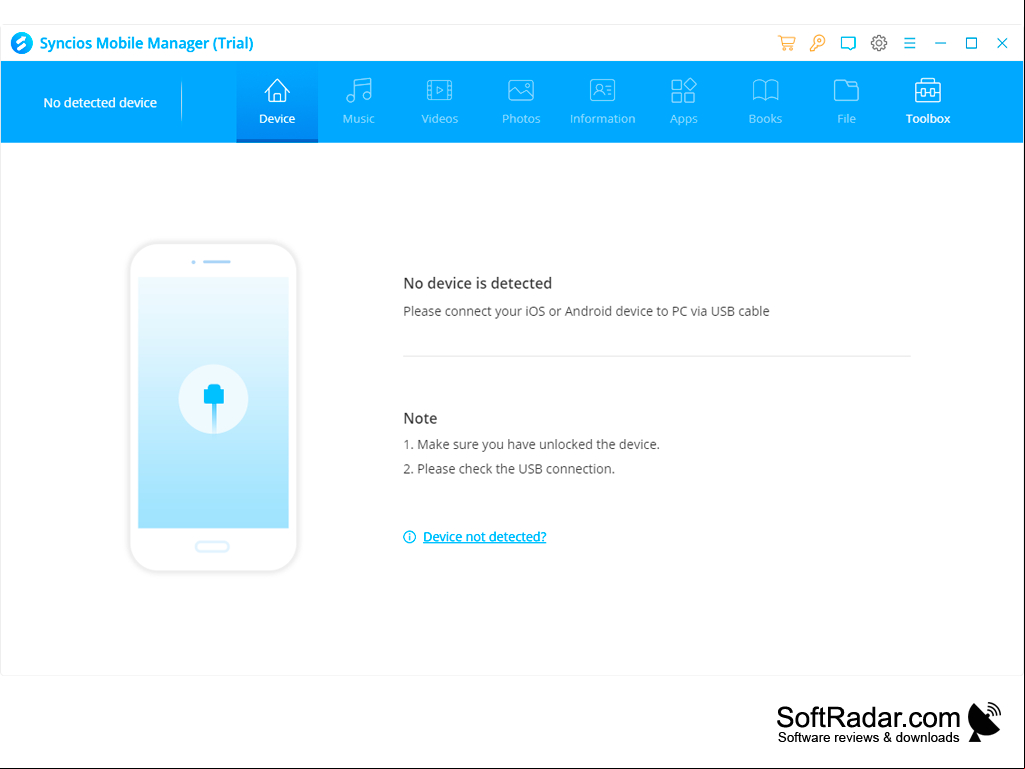The height and width of the screenshot is (769, 1025).
Task: Click the shopping cart purchase icon
Action: point(786,43)
